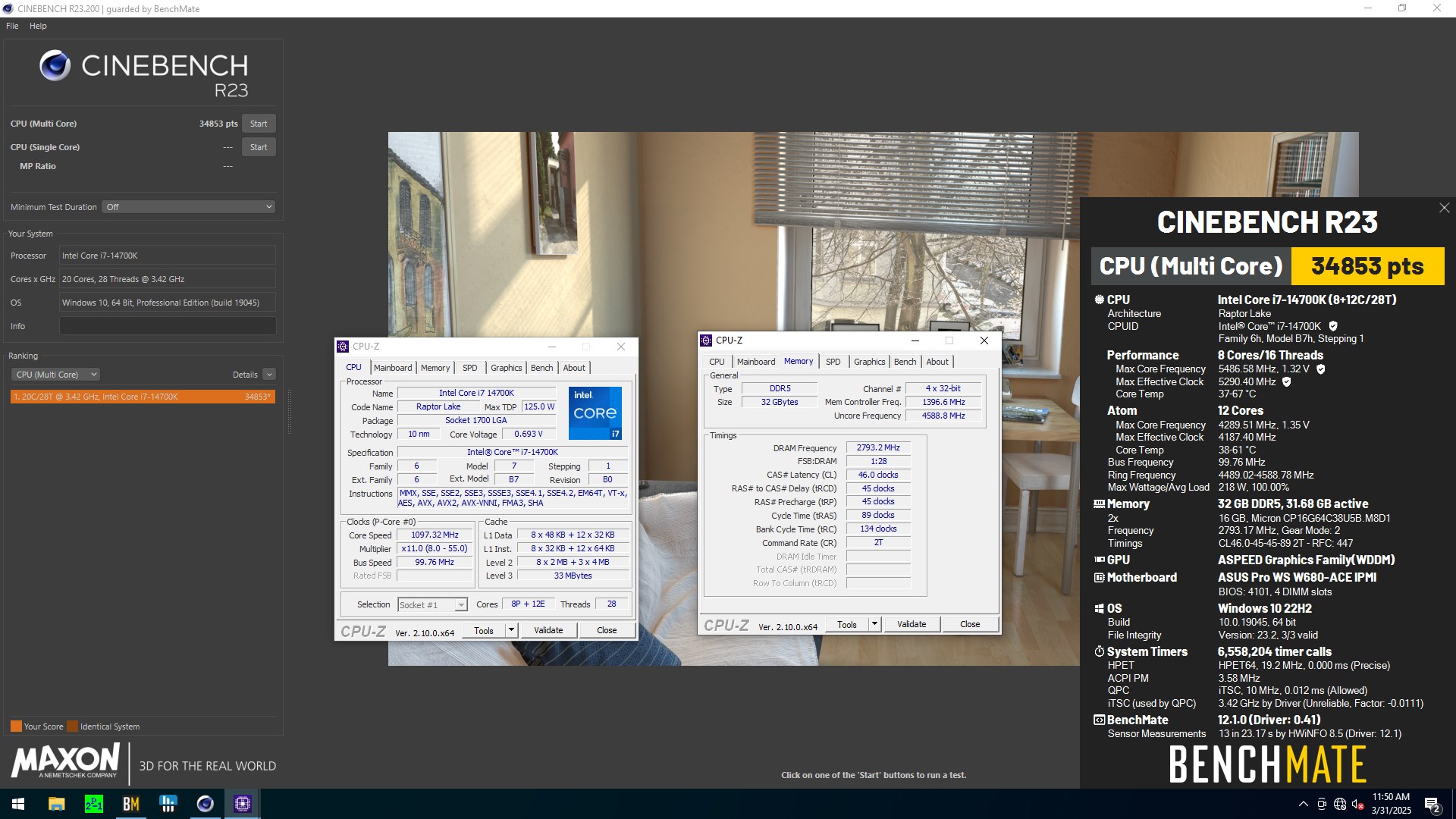Switch to Bench tab in left CPU-Z
1456x819 pixels.
(x=541, y=368)
